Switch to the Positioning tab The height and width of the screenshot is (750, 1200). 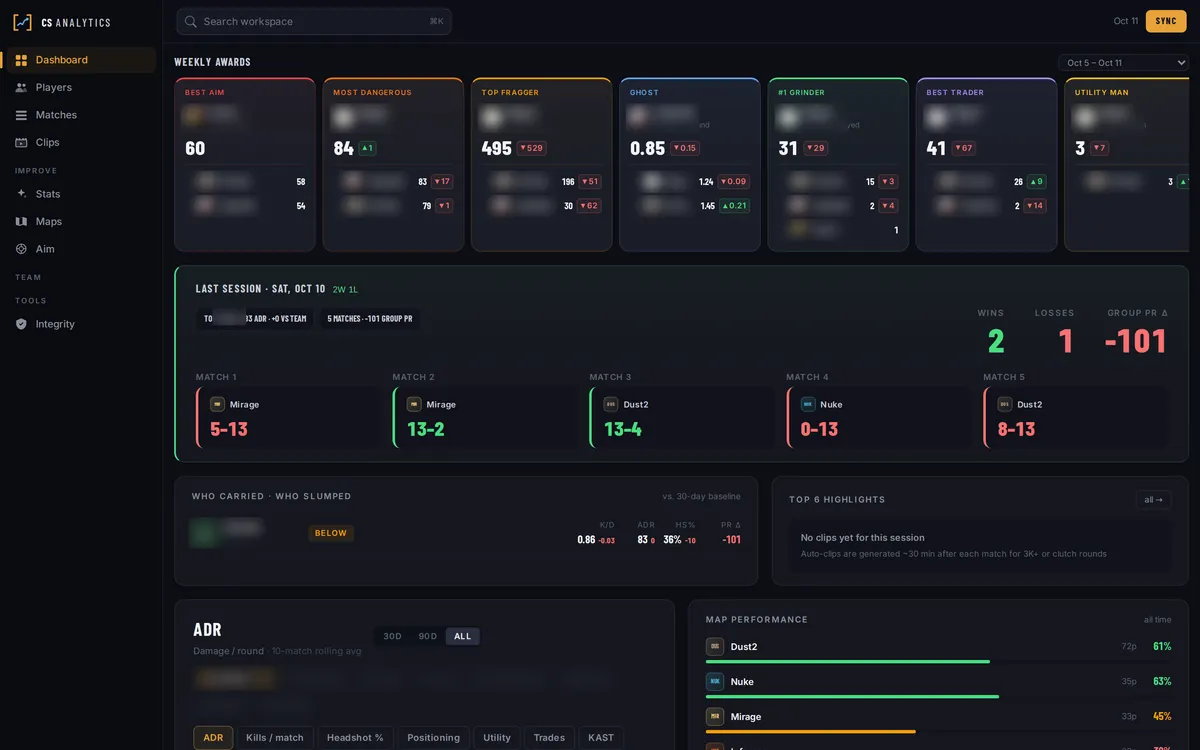point(433,738)
